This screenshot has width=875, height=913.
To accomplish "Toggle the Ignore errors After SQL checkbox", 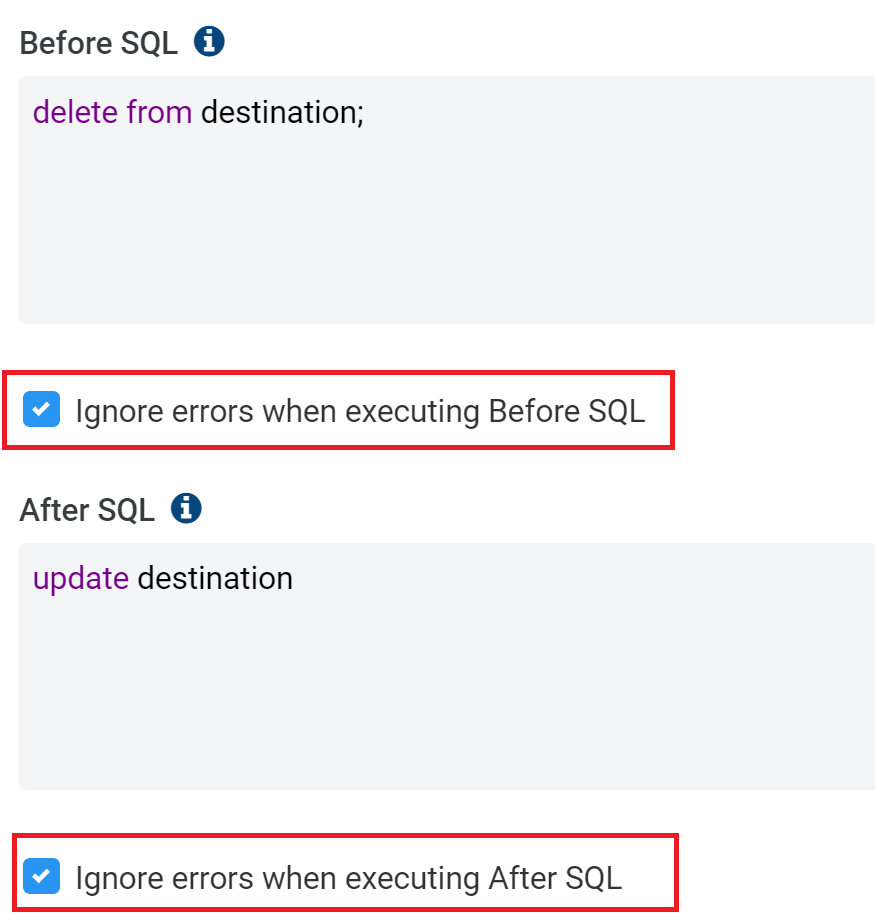I will [x=41, y=876].
